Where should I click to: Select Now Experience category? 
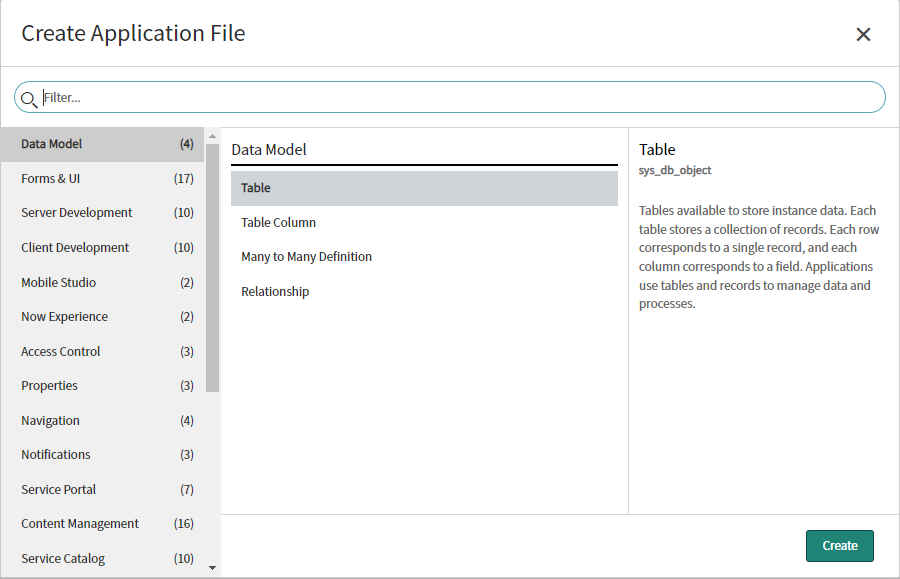pyautogui.click(x=102, y=317)
